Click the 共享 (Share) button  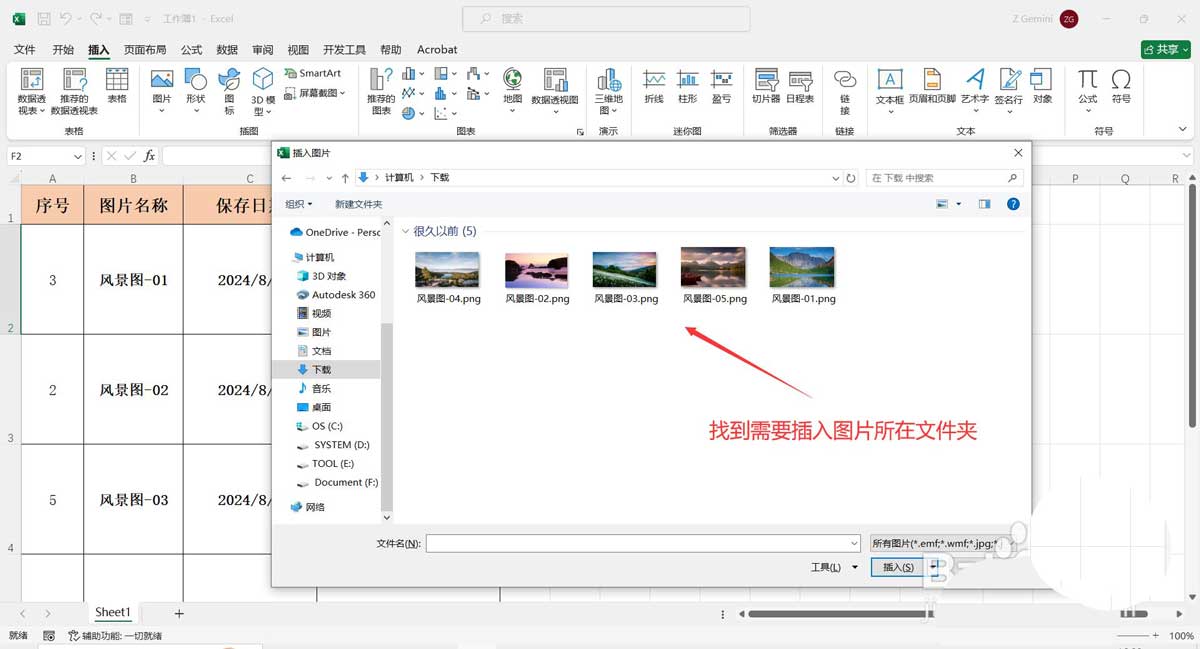[x=1165, y=49]
